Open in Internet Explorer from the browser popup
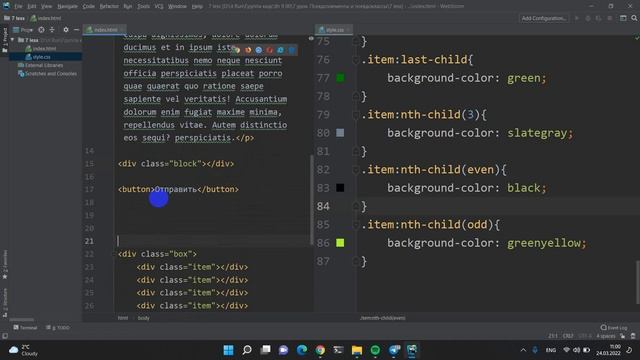The image size is (640, 360). pyautogui.click(x=280, y=50)
